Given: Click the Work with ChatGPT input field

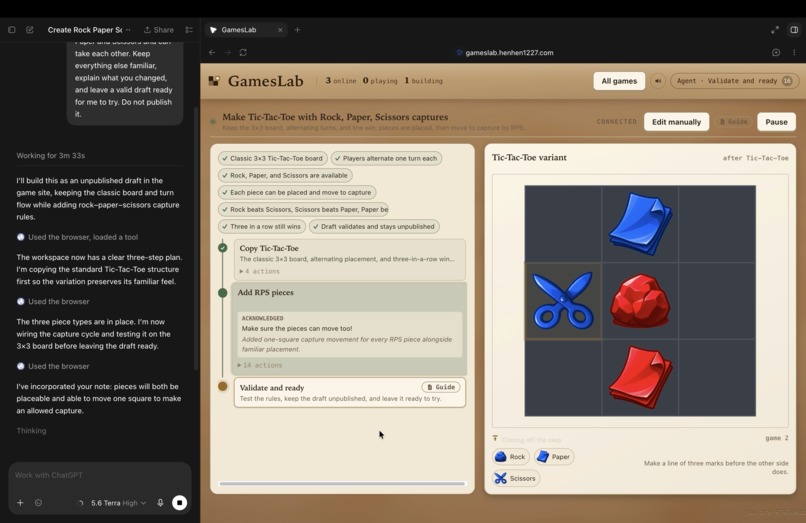Looking at the screenshot, I should [100, 475].
